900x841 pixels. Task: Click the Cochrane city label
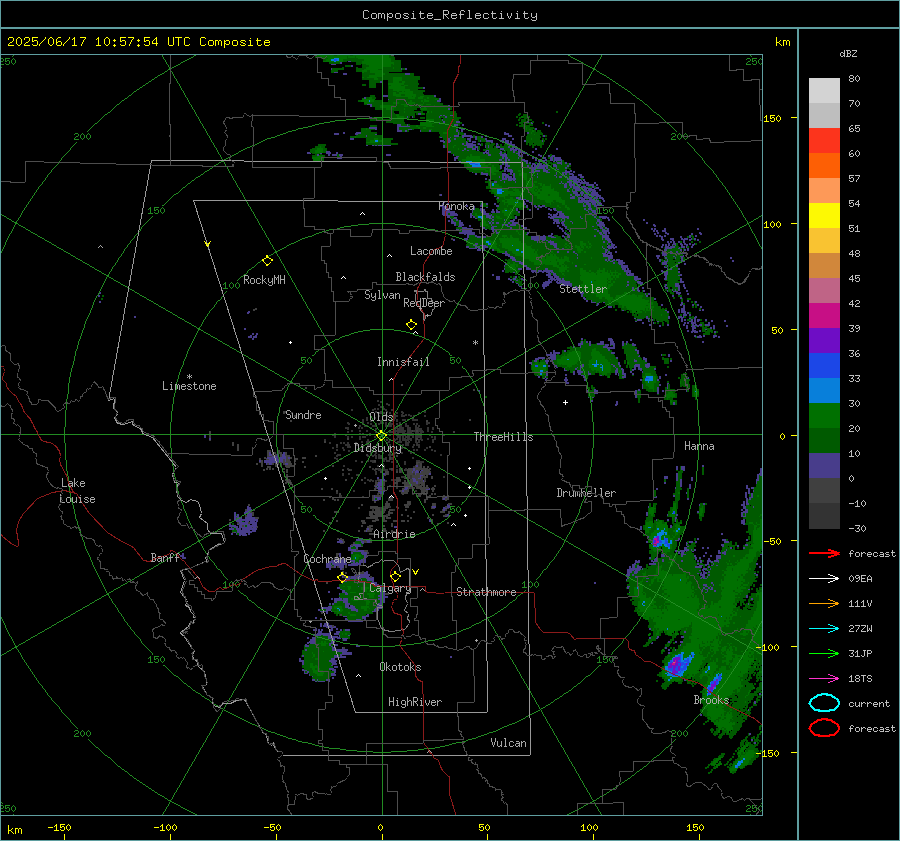327,559
